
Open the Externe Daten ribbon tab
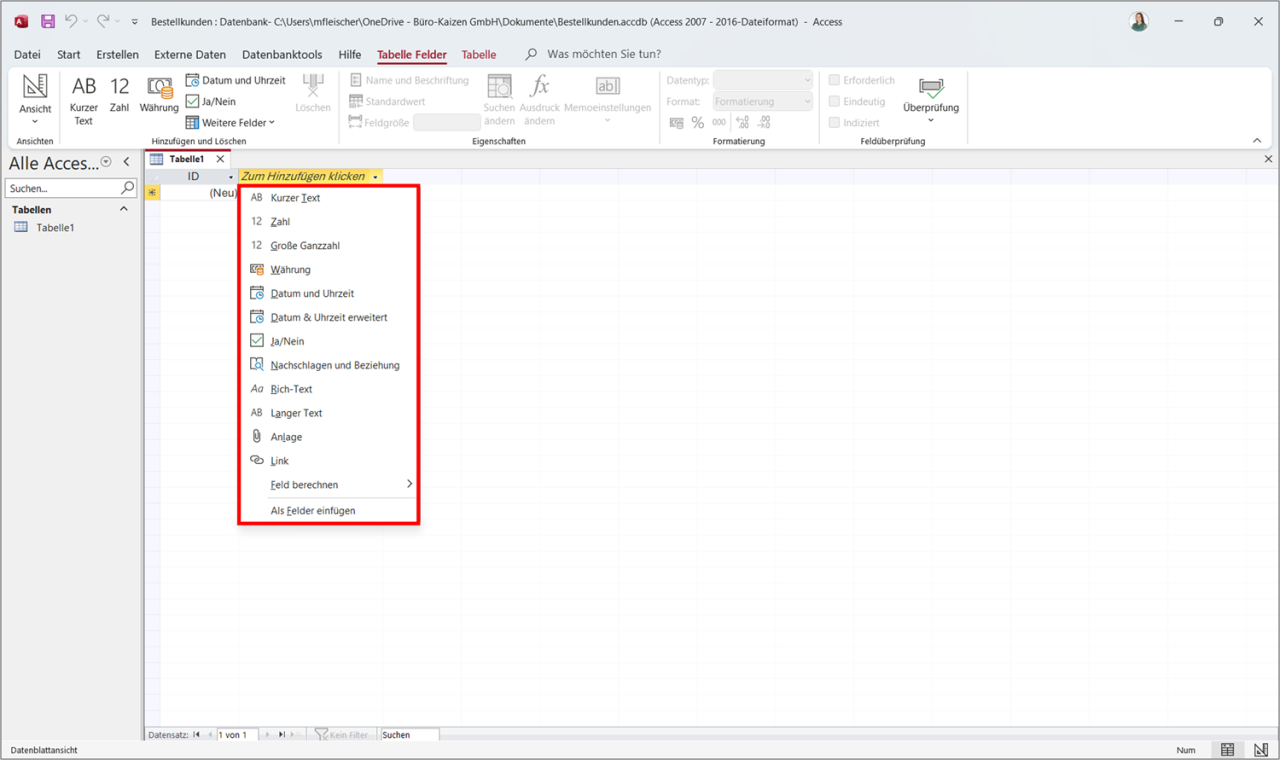[190, 55]
